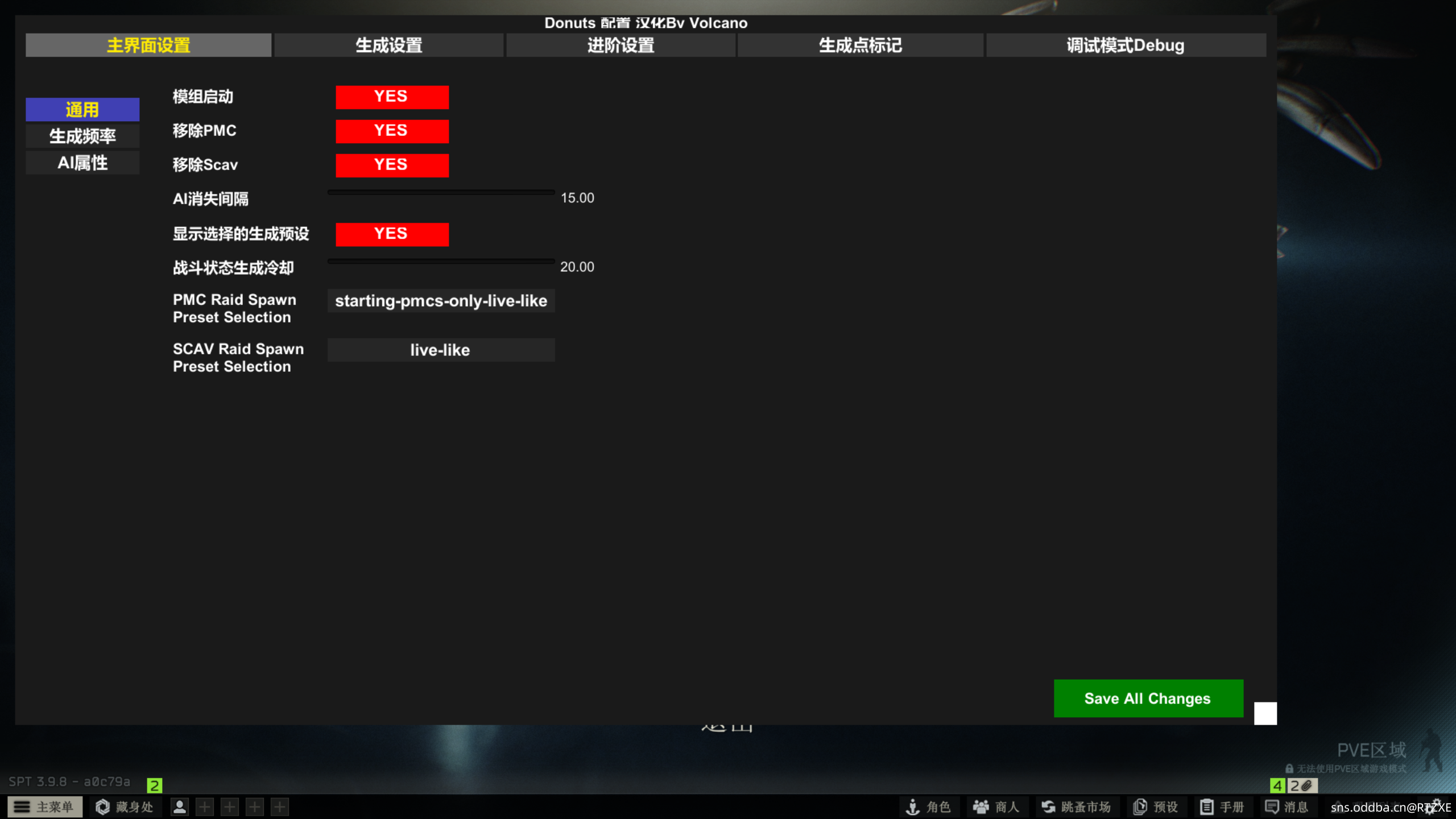Toggle the 移除PMC YES switch
1456x819 pixels.
(x=392, y=131)
